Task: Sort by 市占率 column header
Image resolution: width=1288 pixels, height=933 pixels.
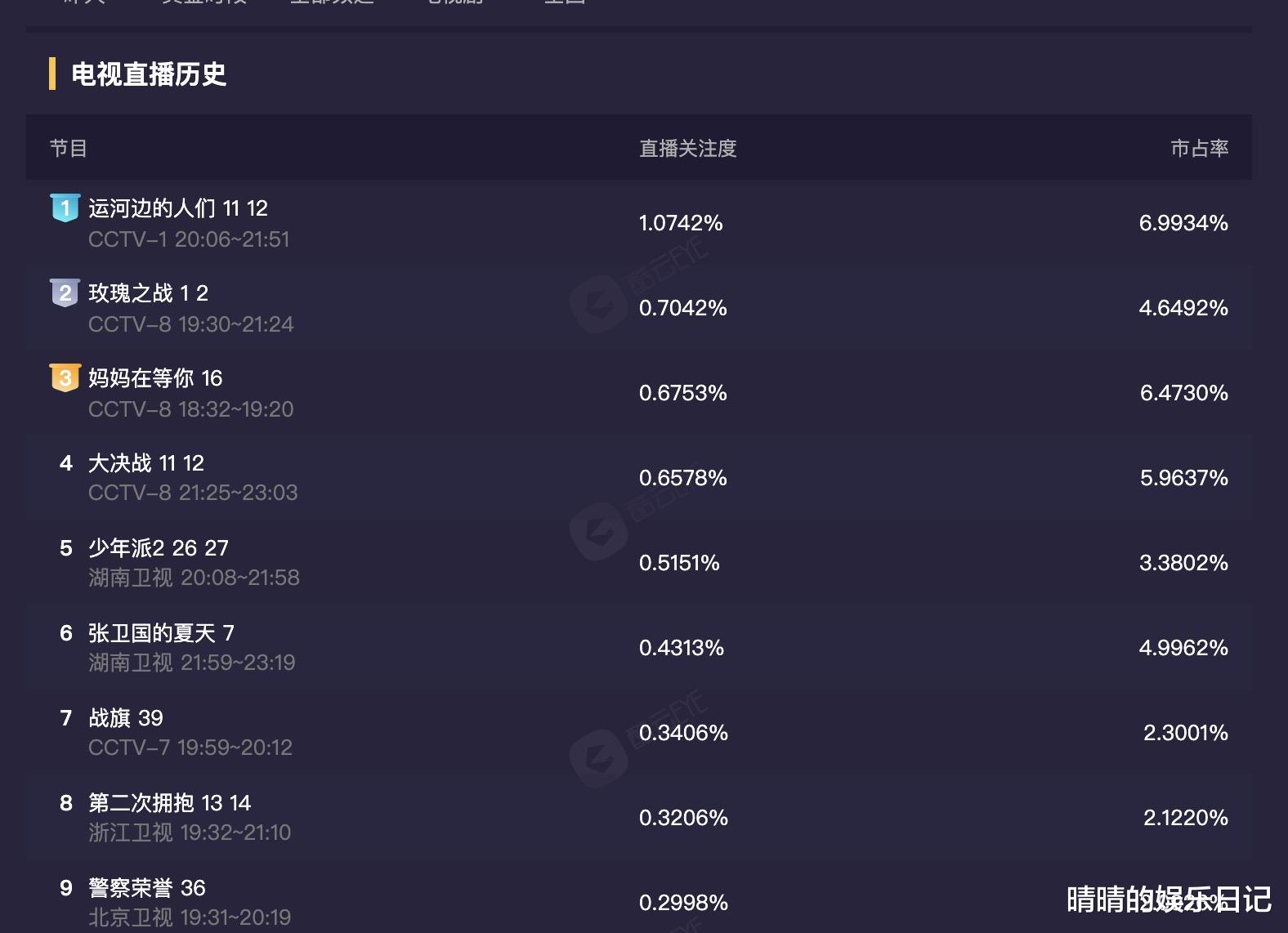Action: click(1200, 148)
